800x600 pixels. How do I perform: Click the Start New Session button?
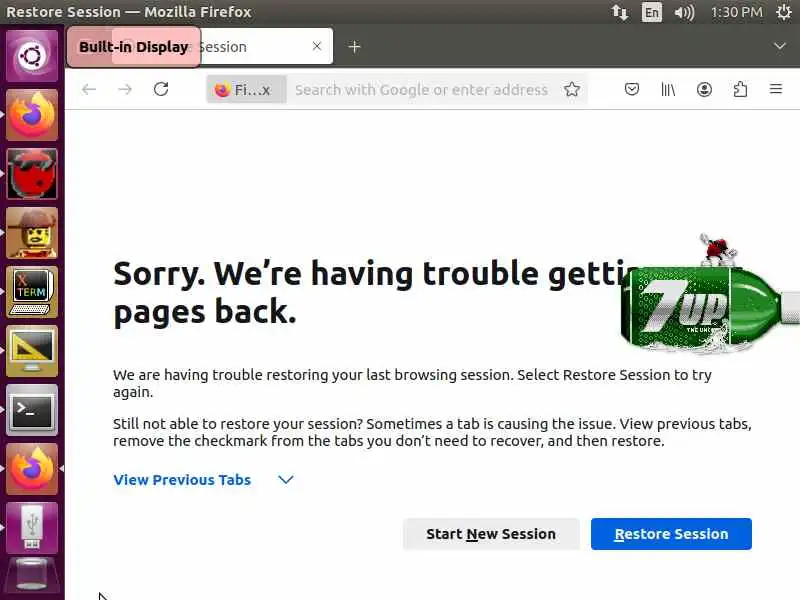point(491,534)
